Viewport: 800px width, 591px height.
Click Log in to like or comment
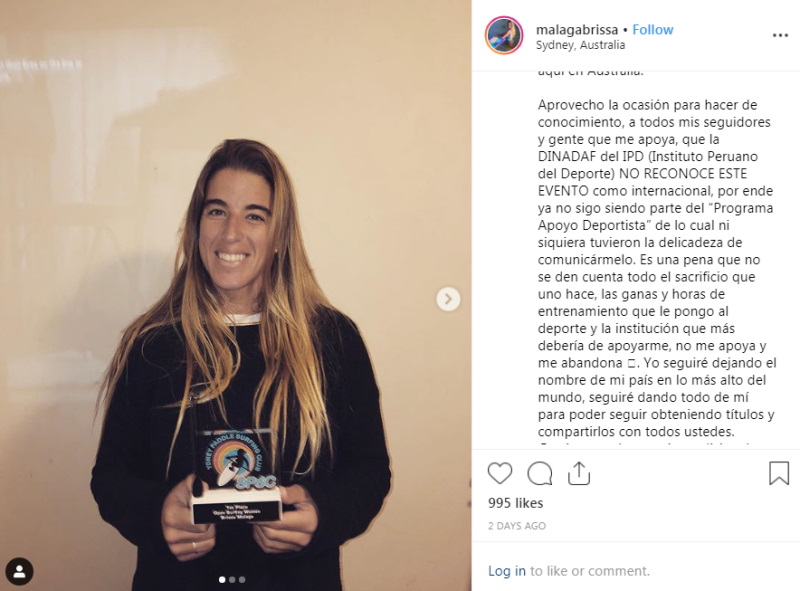506,571
